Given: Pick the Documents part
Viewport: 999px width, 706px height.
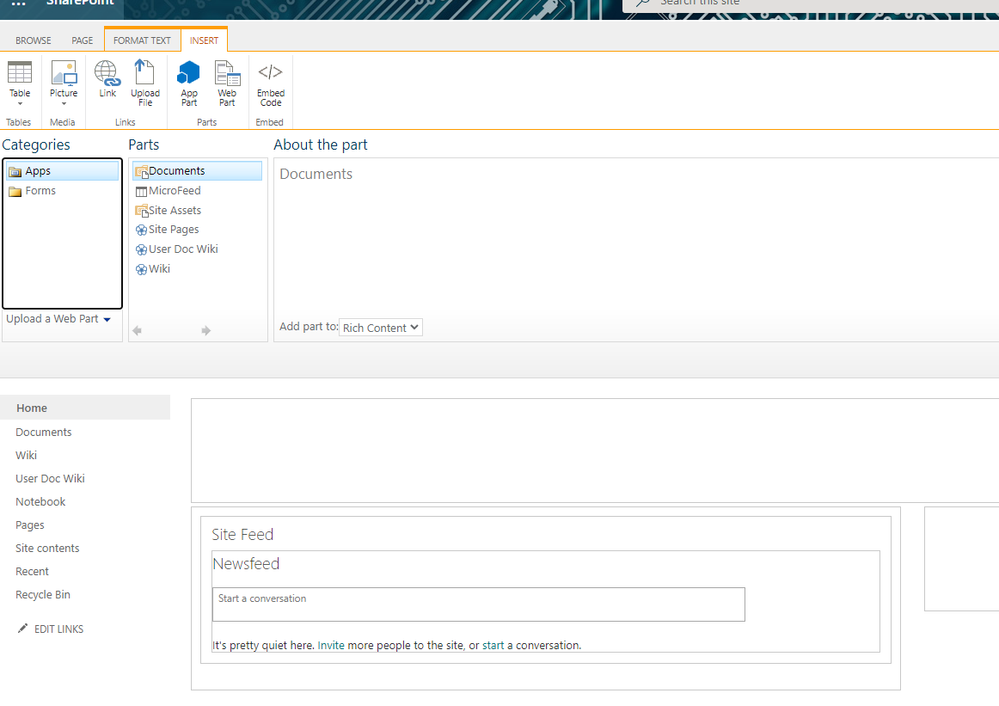Looking at the screenshot, I should (197, 171).
